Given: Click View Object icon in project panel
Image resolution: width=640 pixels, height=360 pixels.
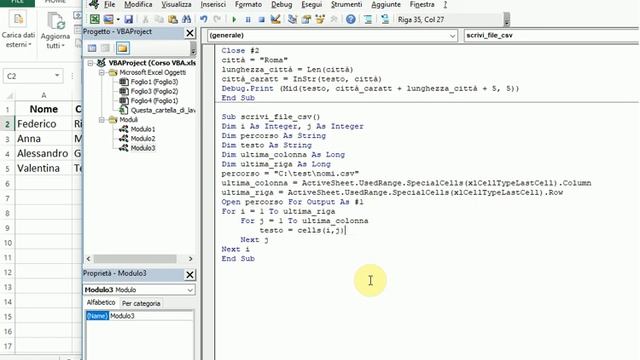Looking at the screenshot, I should [106, 49].
